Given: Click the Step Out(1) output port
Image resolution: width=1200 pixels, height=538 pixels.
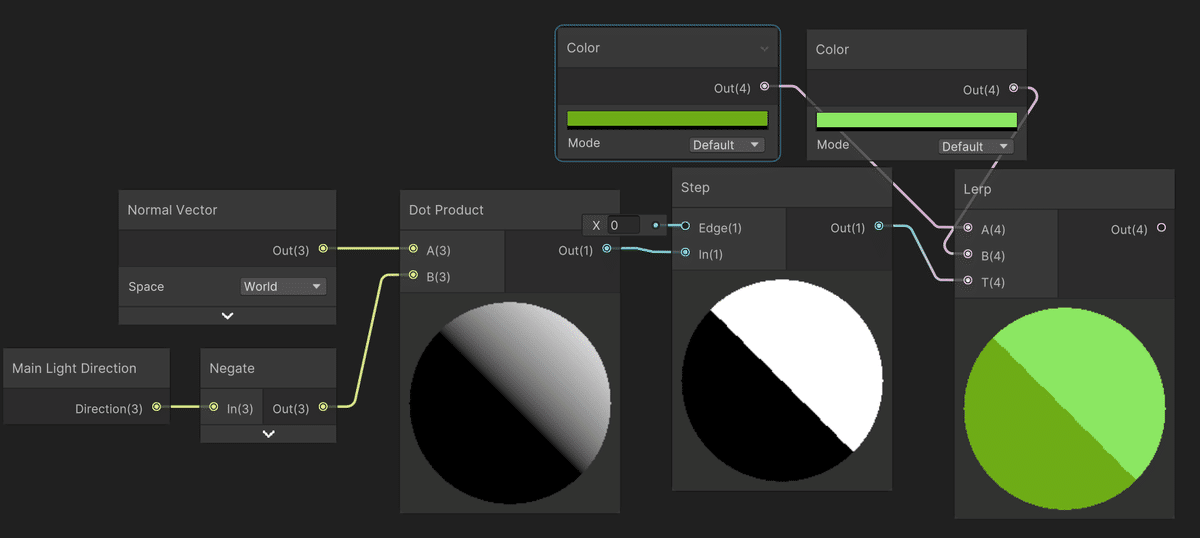Looking at the screenshot, I should (879, 226).
